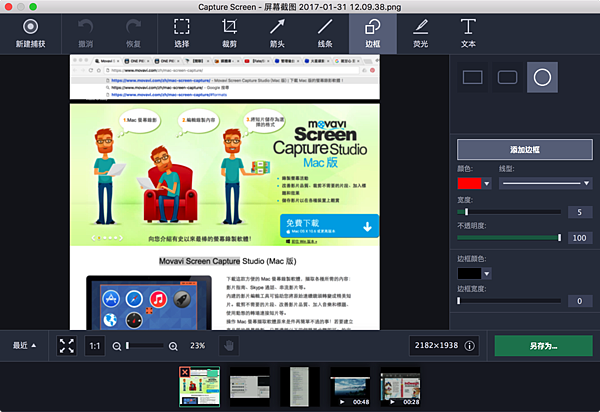Choose the 裁剪 crop tool
The image size is (600, 412).
(229, 34)
